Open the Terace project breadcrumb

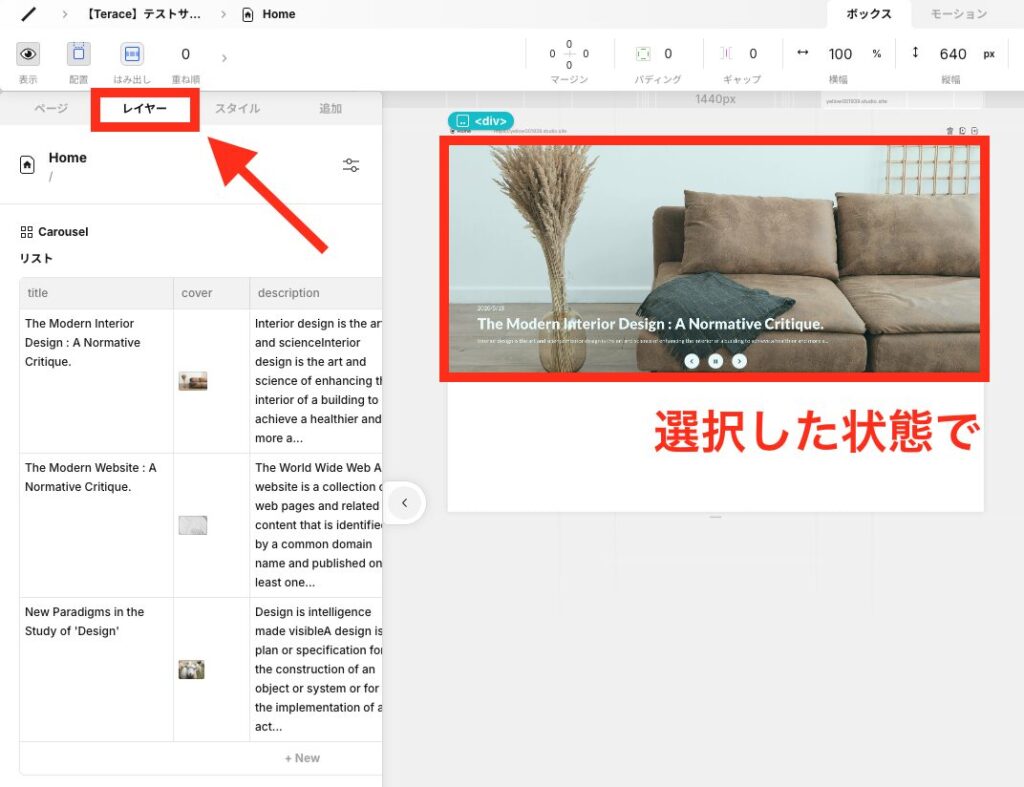tap(145, 14)
